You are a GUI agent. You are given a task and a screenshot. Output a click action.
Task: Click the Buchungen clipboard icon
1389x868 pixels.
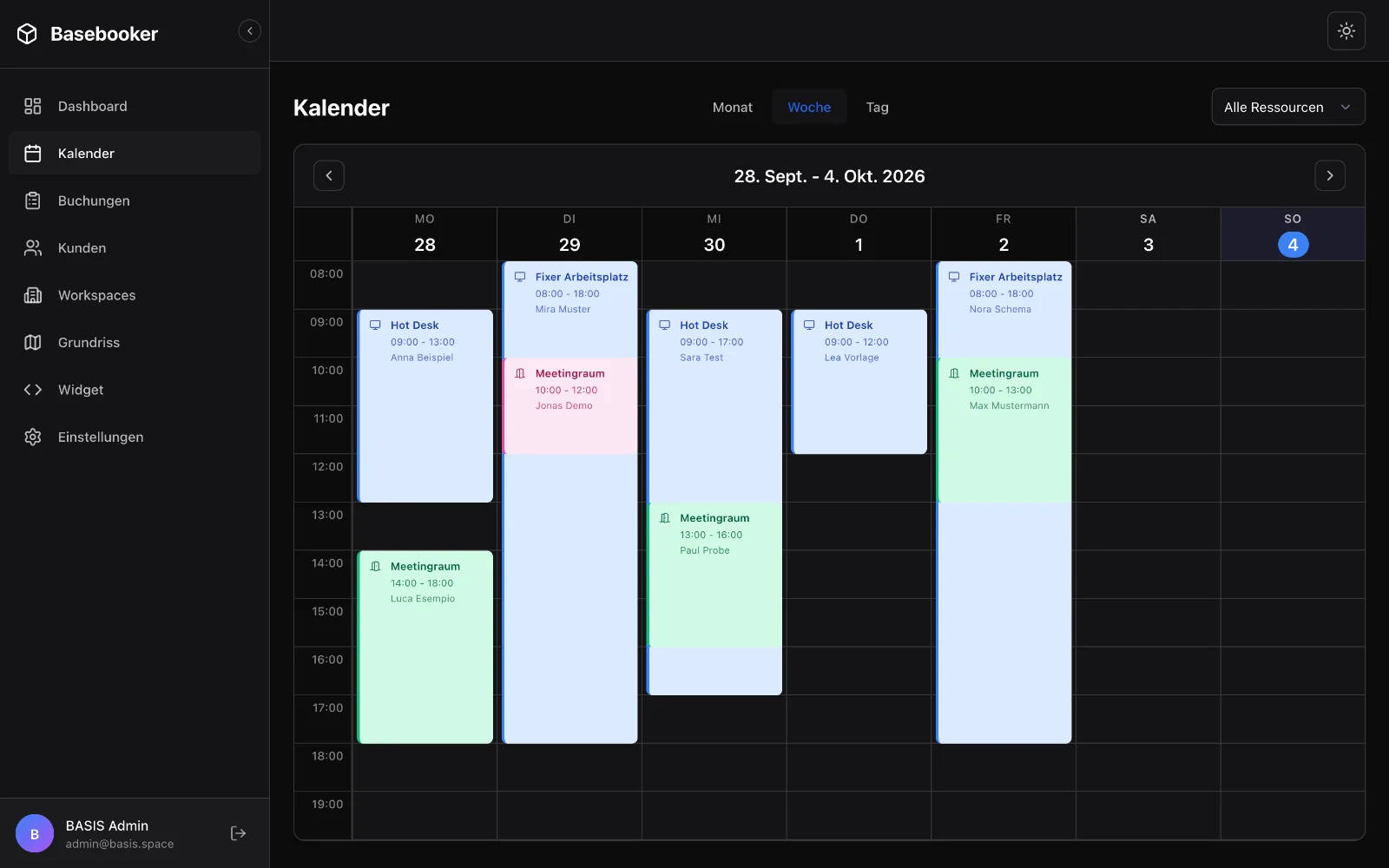(x=33, y=201)
